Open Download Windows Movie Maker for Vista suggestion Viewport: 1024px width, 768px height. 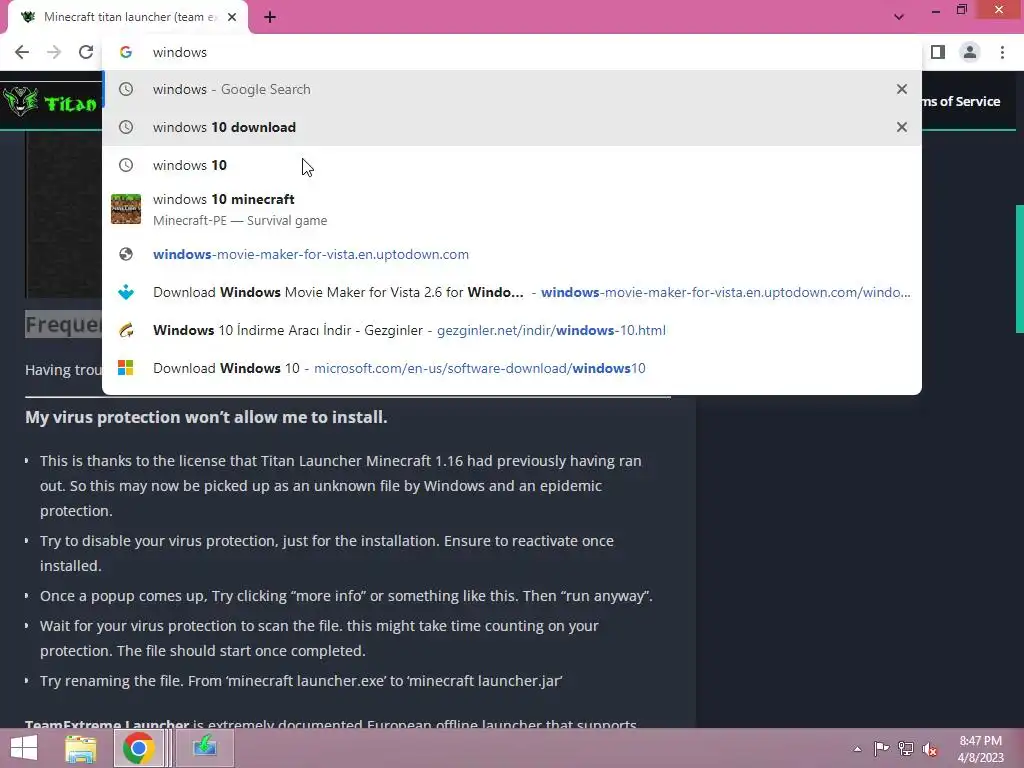(512, 292)
